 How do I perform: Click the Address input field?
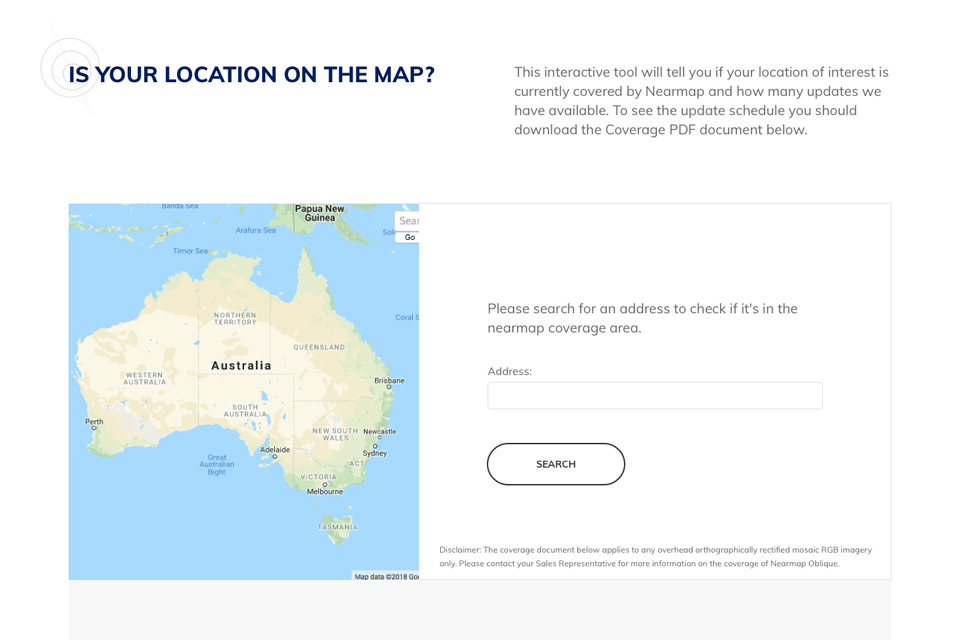coord(654,396)
